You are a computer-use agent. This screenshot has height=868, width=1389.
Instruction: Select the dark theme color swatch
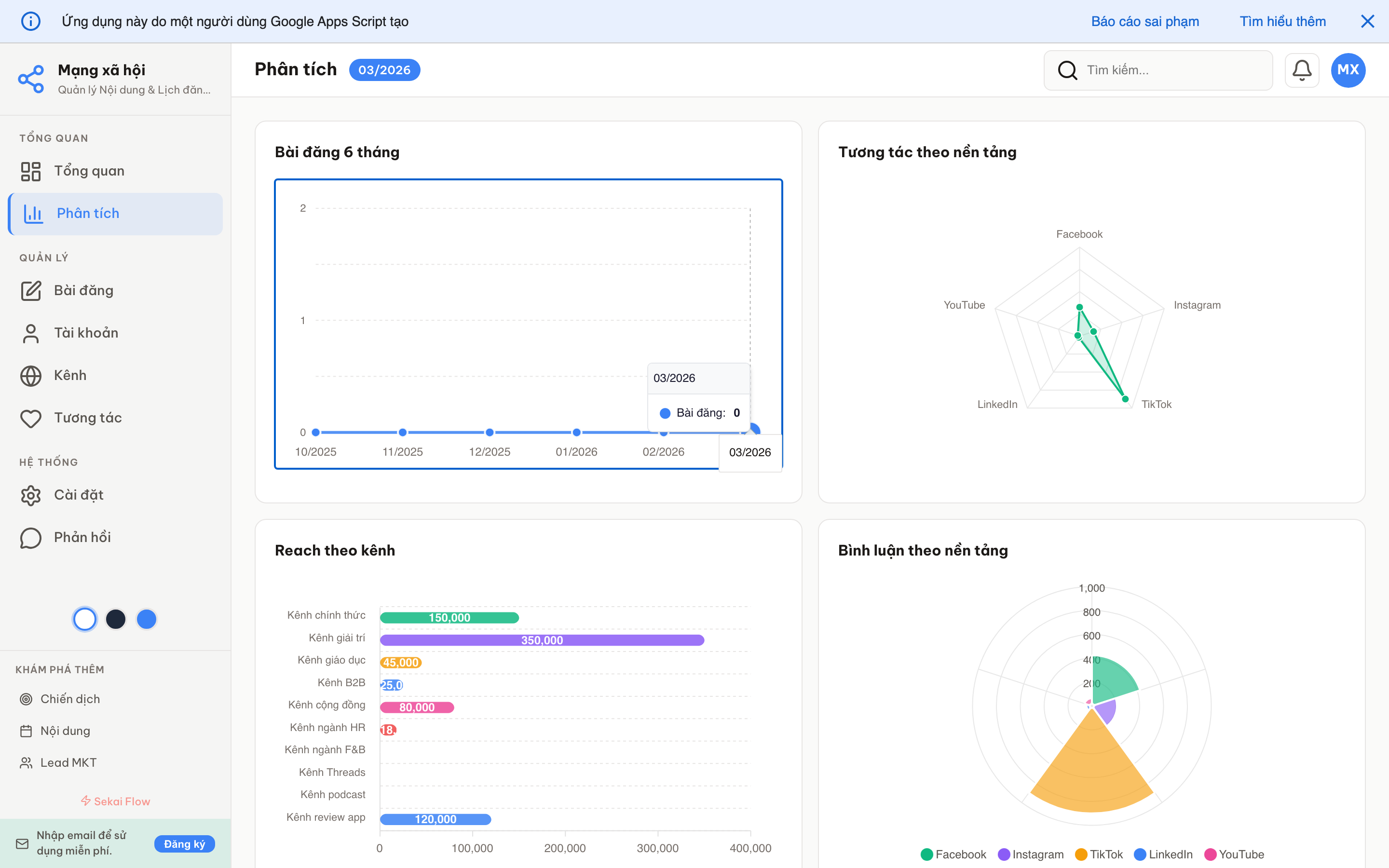(116, 619)
